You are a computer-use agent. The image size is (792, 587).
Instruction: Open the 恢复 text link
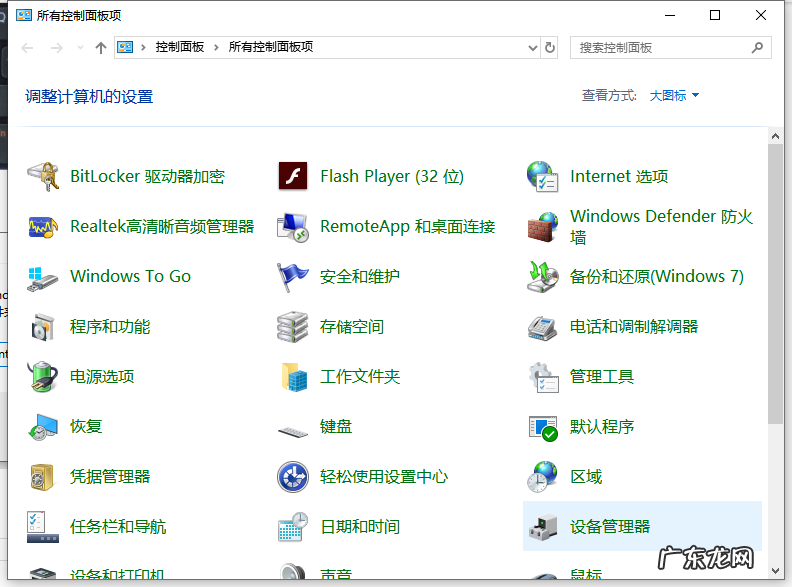[86, 426]
